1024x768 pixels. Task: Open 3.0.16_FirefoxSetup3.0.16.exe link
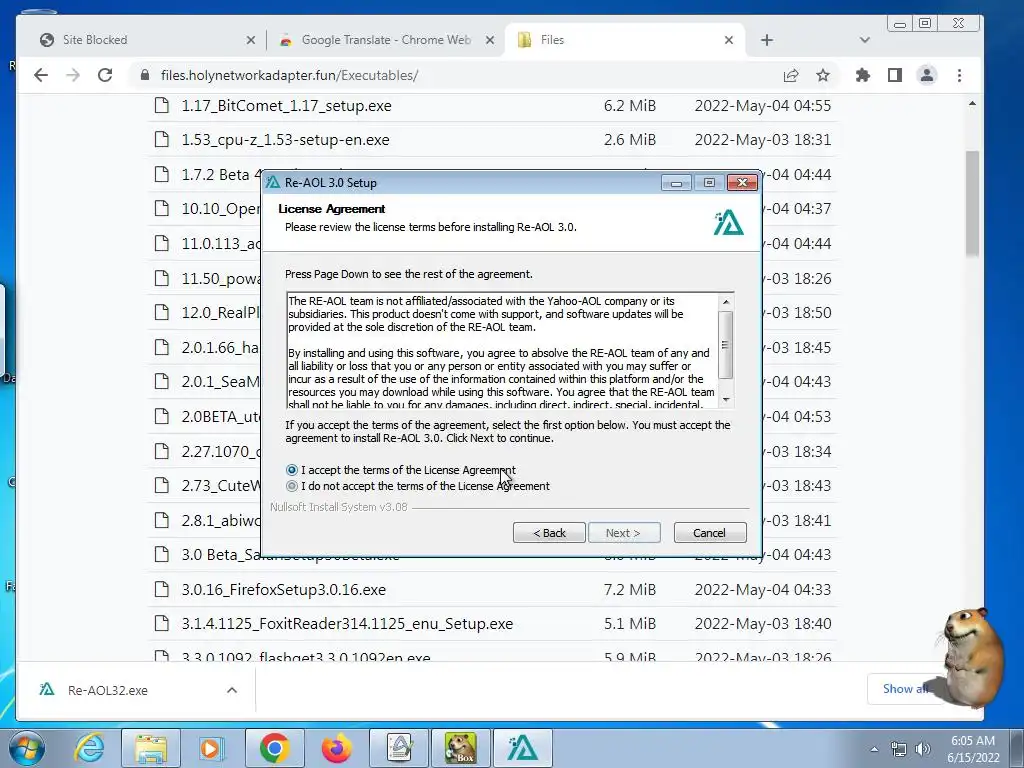click(x=283, y=590)
